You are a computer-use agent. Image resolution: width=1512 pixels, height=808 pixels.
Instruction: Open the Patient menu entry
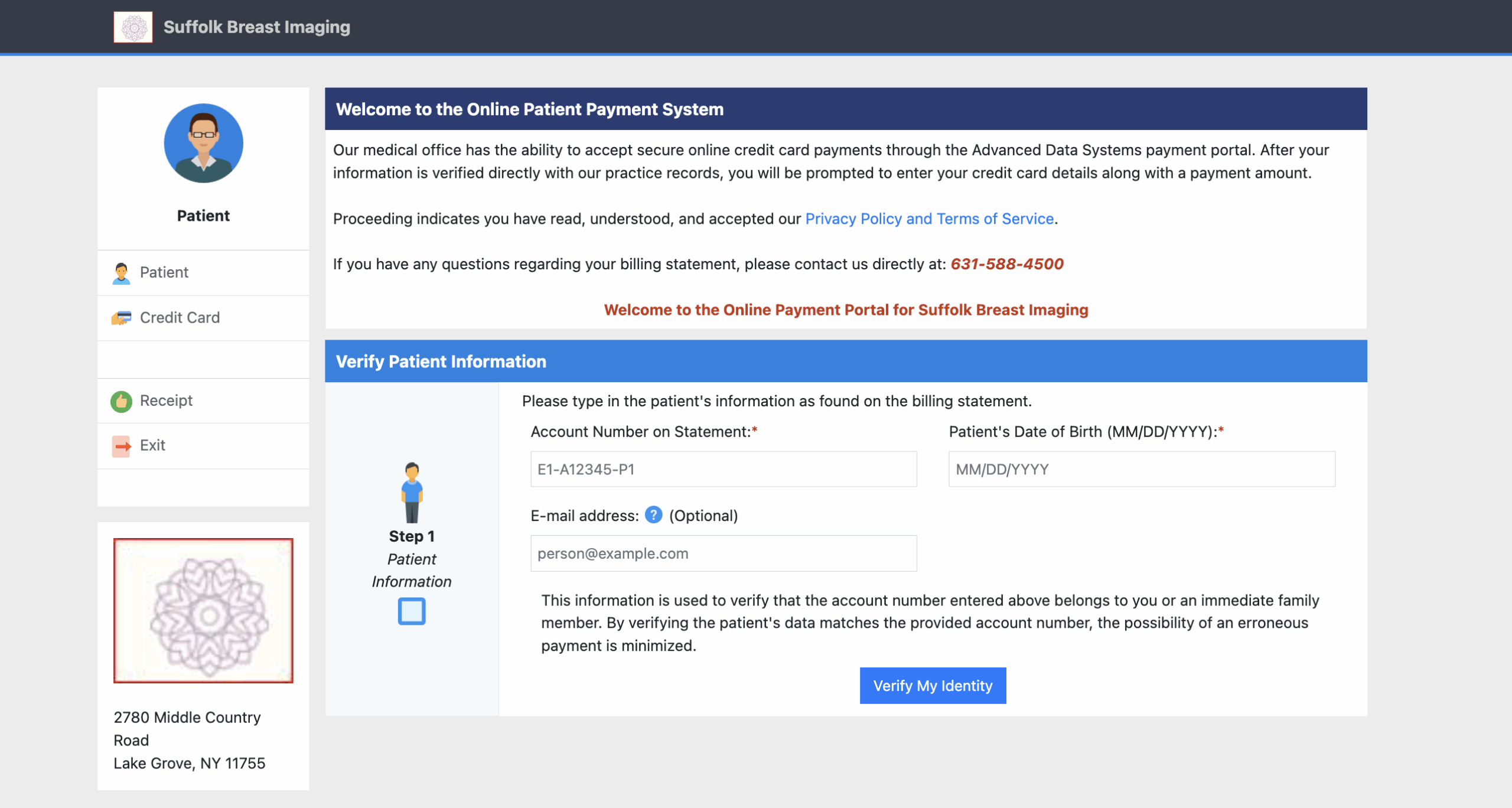tap(164, 272)
